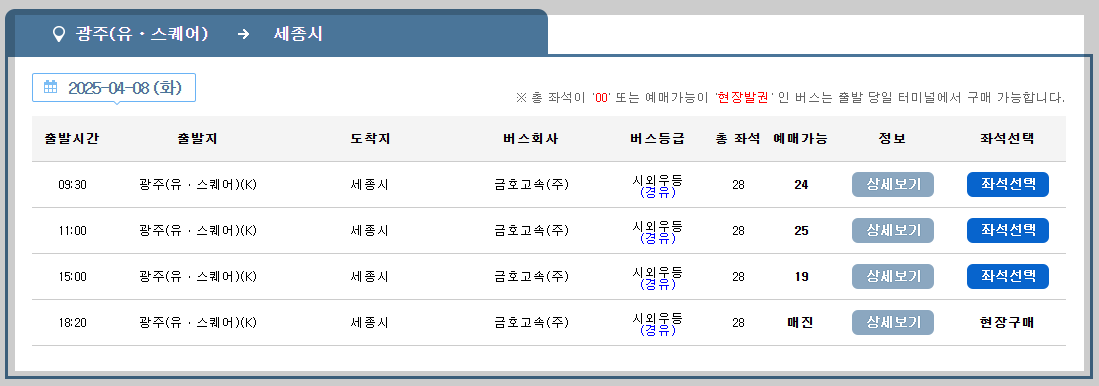
Task: Click 광주(유·스퀘어)(K) in the 11:00 row
Action: pos(198,230)
